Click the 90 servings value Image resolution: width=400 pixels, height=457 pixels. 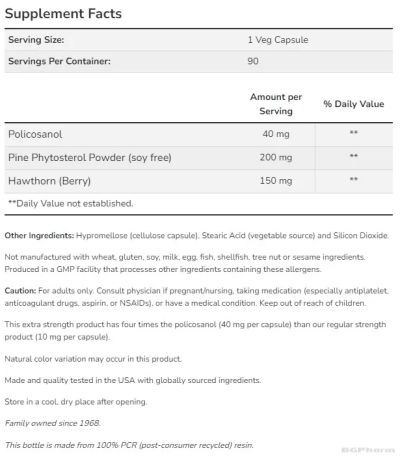click(253, 61)
